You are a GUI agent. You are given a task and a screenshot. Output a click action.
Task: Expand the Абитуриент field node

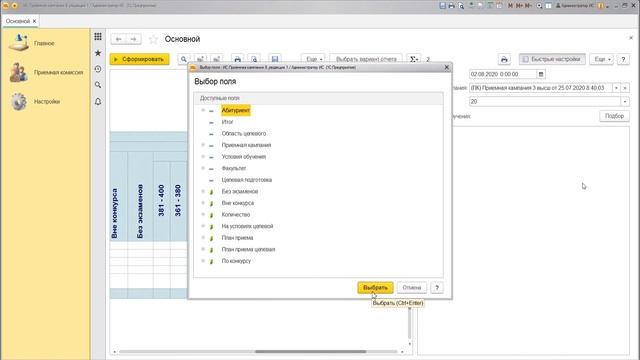point(203,110)
